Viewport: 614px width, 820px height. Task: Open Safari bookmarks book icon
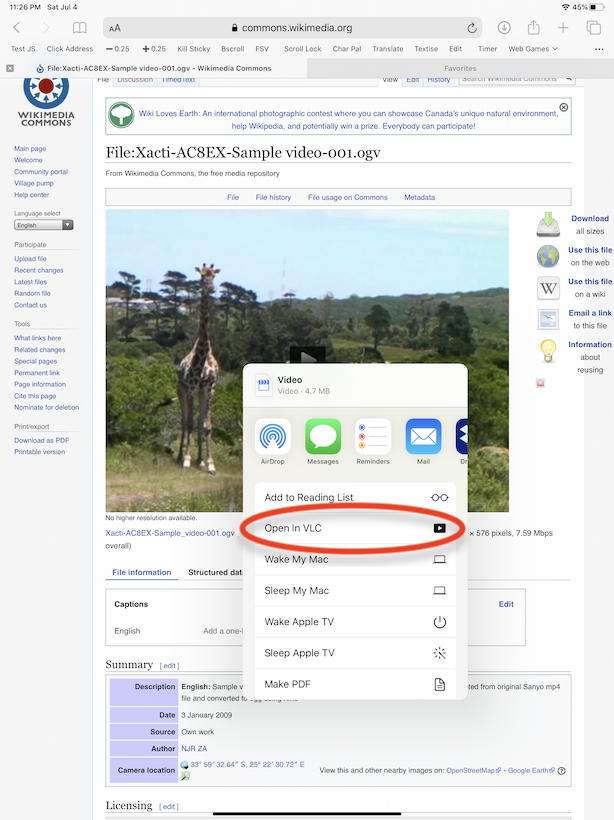pos(79,28)
